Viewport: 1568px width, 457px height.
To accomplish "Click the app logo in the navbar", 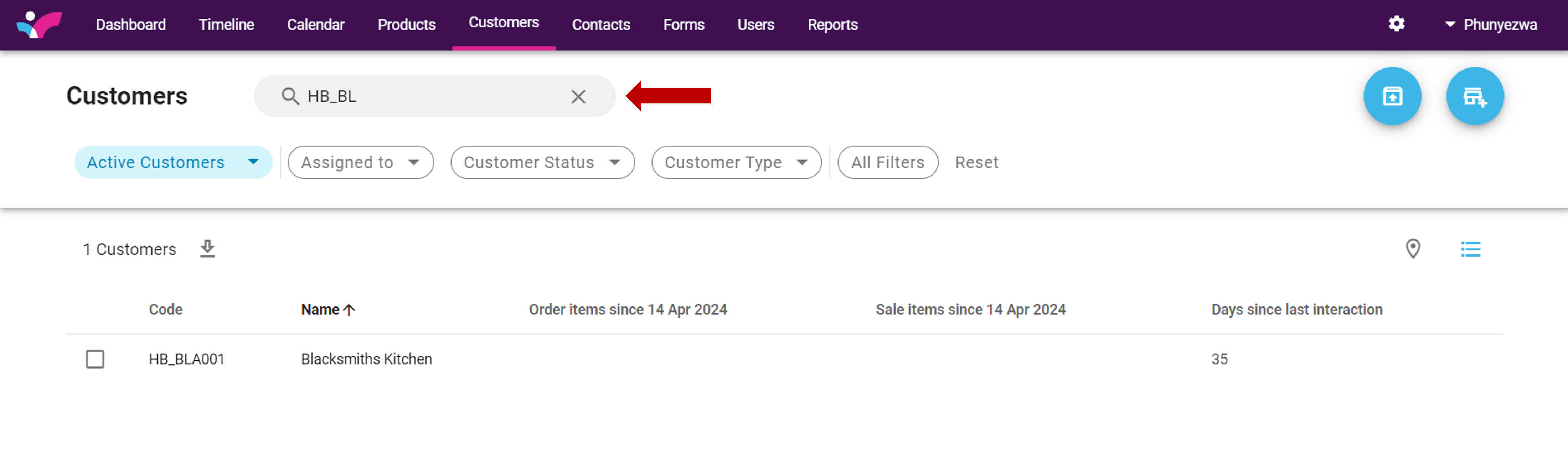I will coord(39,24).
